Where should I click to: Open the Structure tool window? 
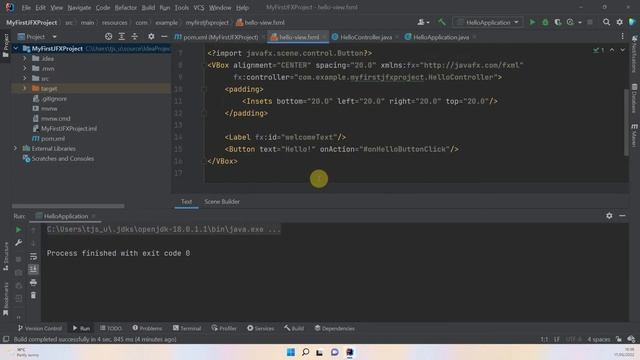pos(6,256)
